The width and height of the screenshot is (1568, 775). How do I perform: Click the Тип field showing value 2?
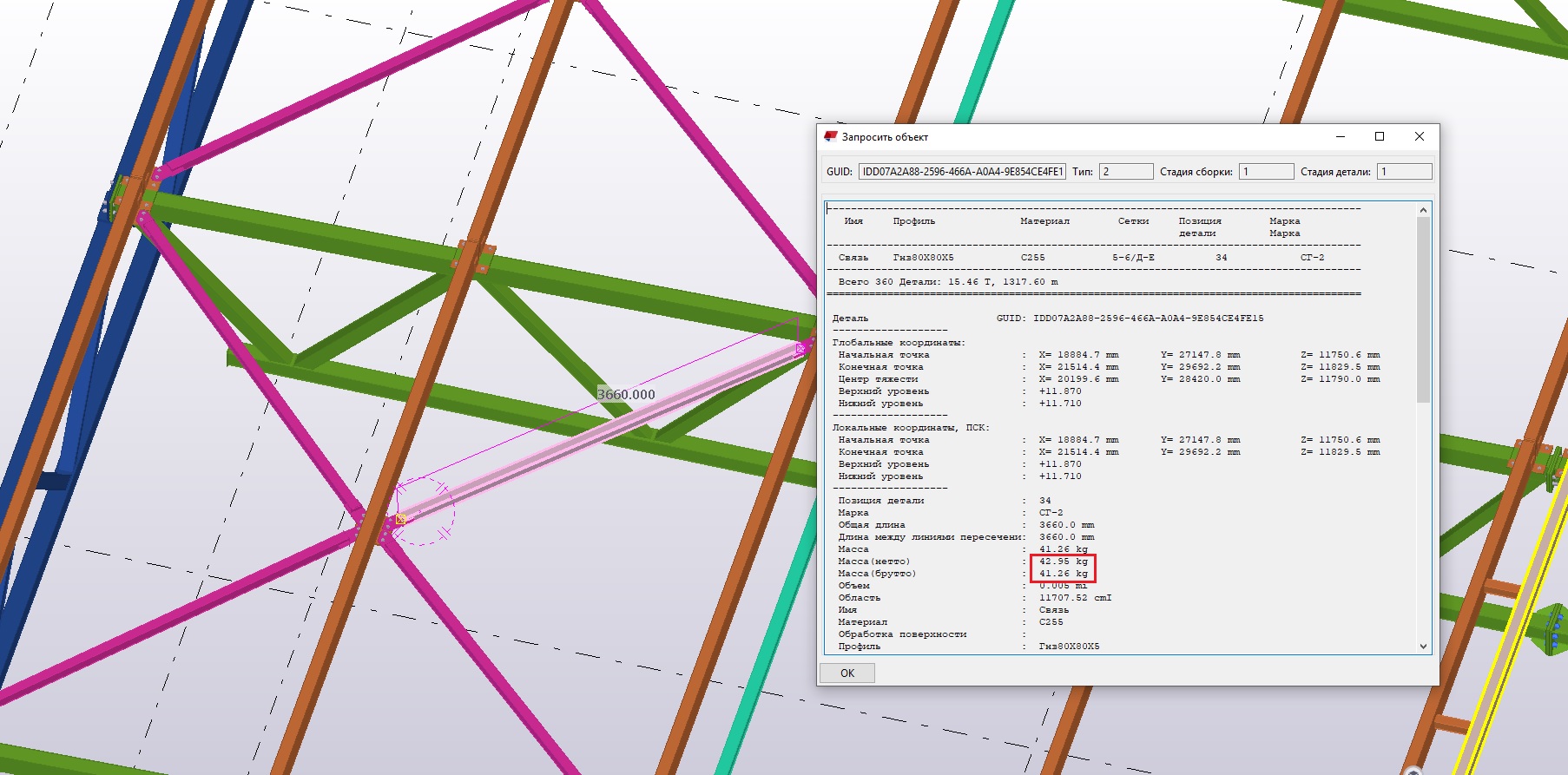1125,172
